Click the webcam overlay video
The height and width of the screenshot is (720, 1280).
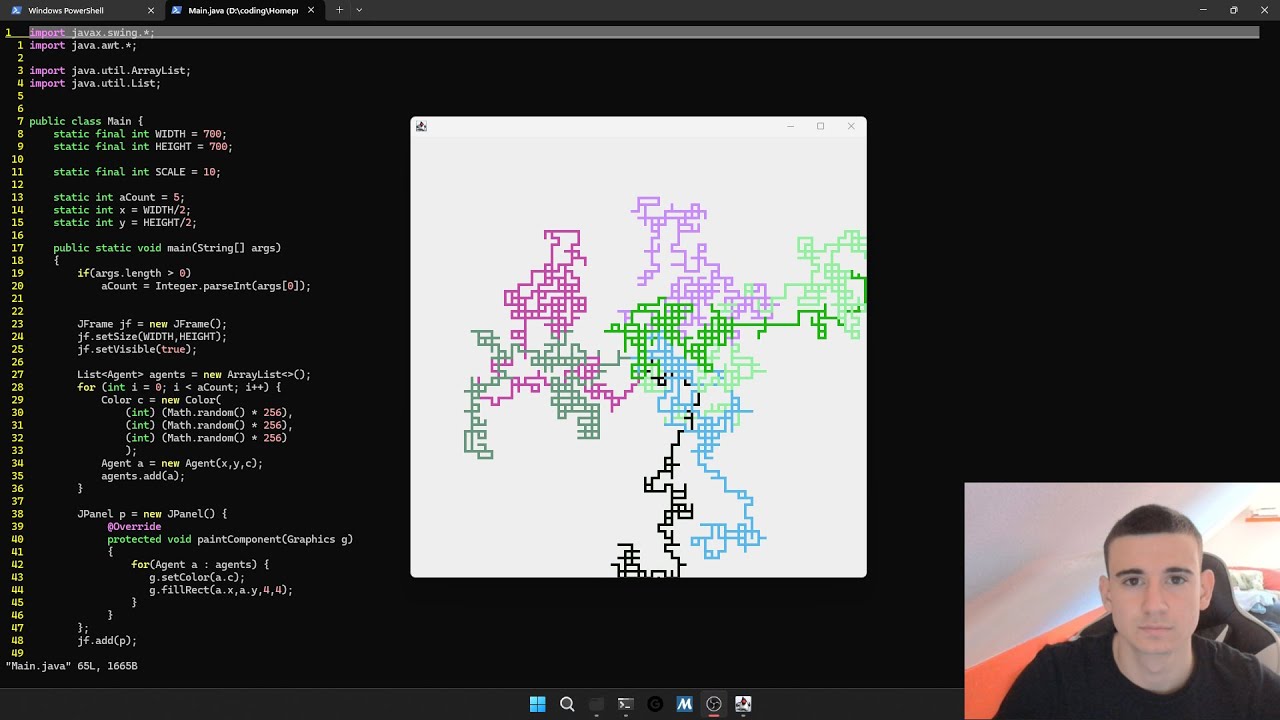coord(1122,601)
